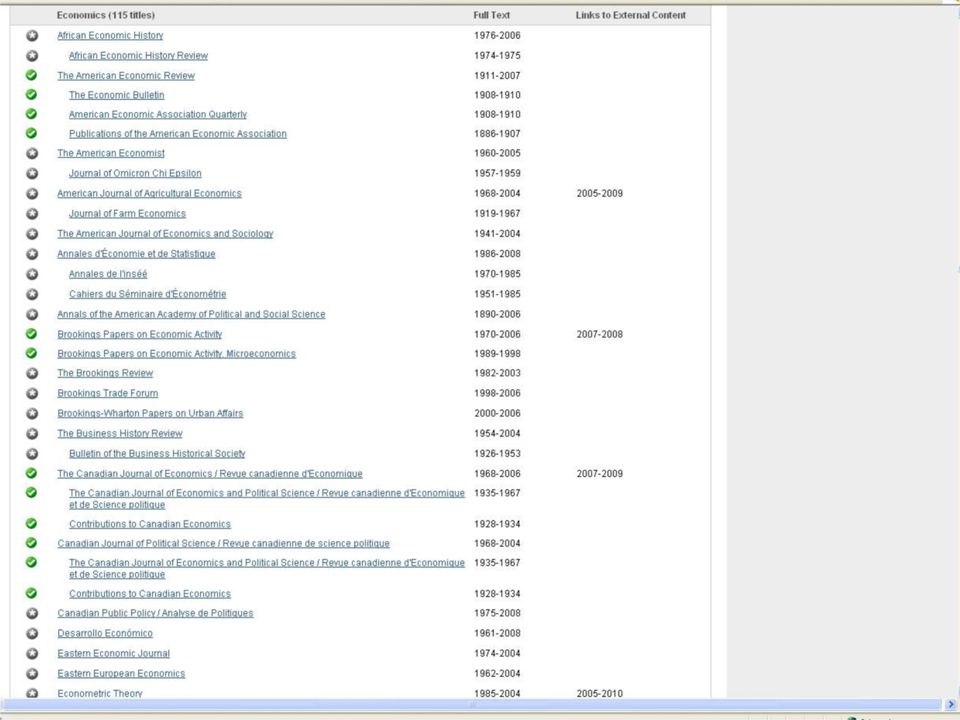The image size is (960, 720).
Task: Open the Cahiers du Séminaire d'Économétrie link
Action: [x=148, y=294]
